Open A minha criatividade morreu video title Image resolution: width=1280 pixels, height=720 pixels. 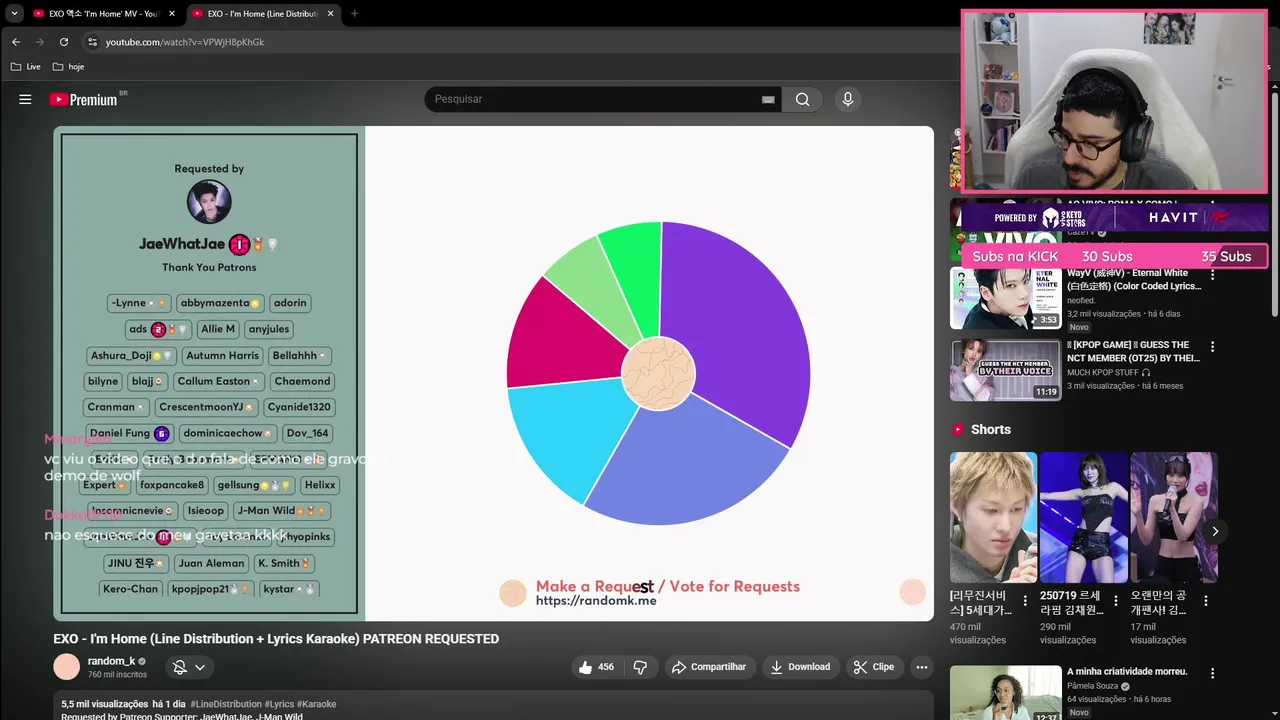point(1127,671)
